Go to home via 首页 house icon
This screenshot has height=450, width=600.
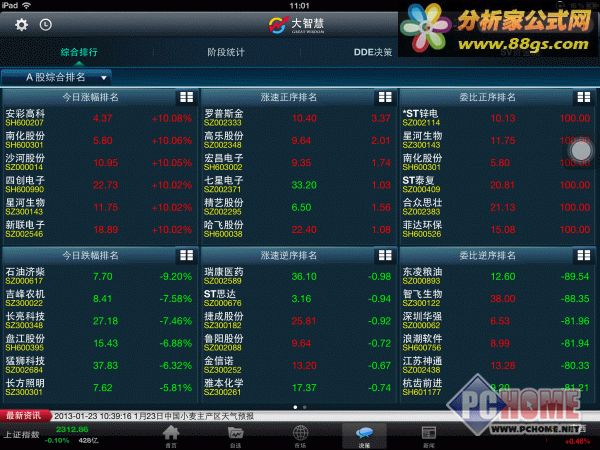(171, 436)
